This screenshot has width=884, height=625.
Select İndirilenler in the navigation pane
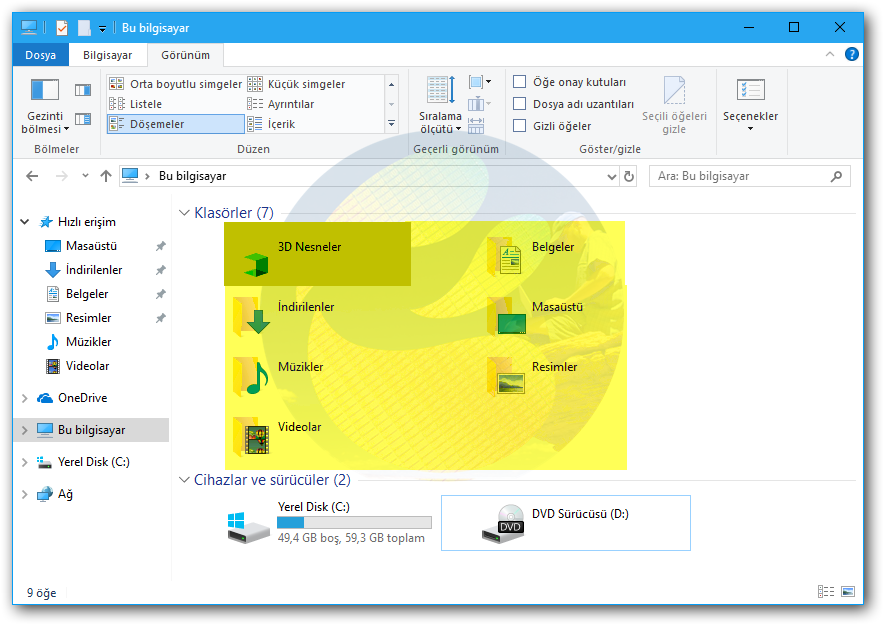94,270
